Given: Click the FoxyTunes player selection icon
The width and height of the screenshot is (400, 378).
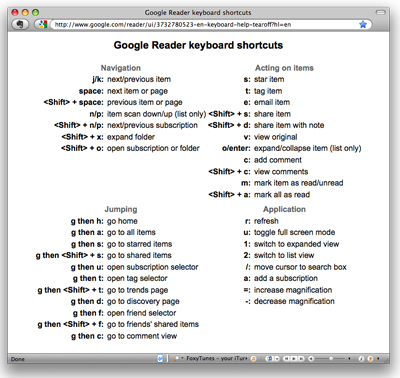Looking at the screenshot, I should pyautogui.click(x=269, y=359).
